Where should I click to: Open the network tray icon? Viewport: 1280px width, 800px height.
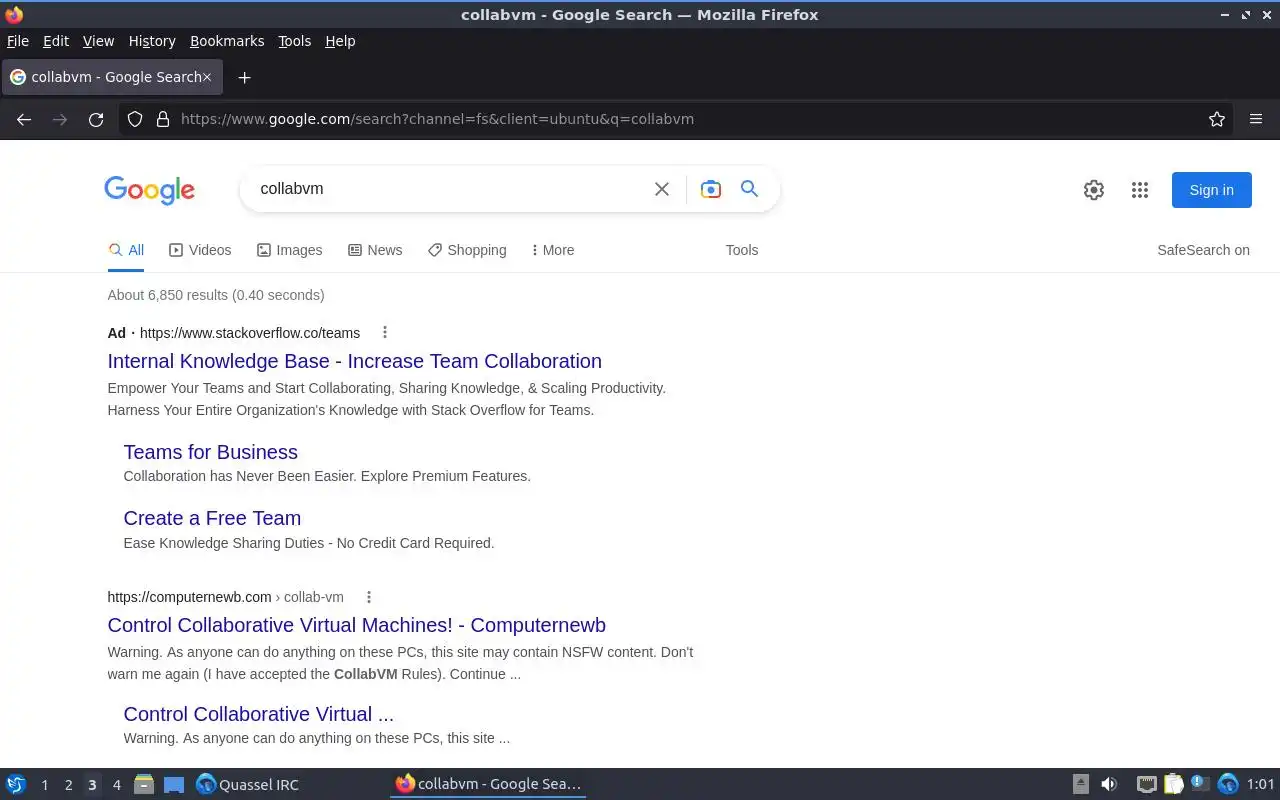click(1147, 784)
